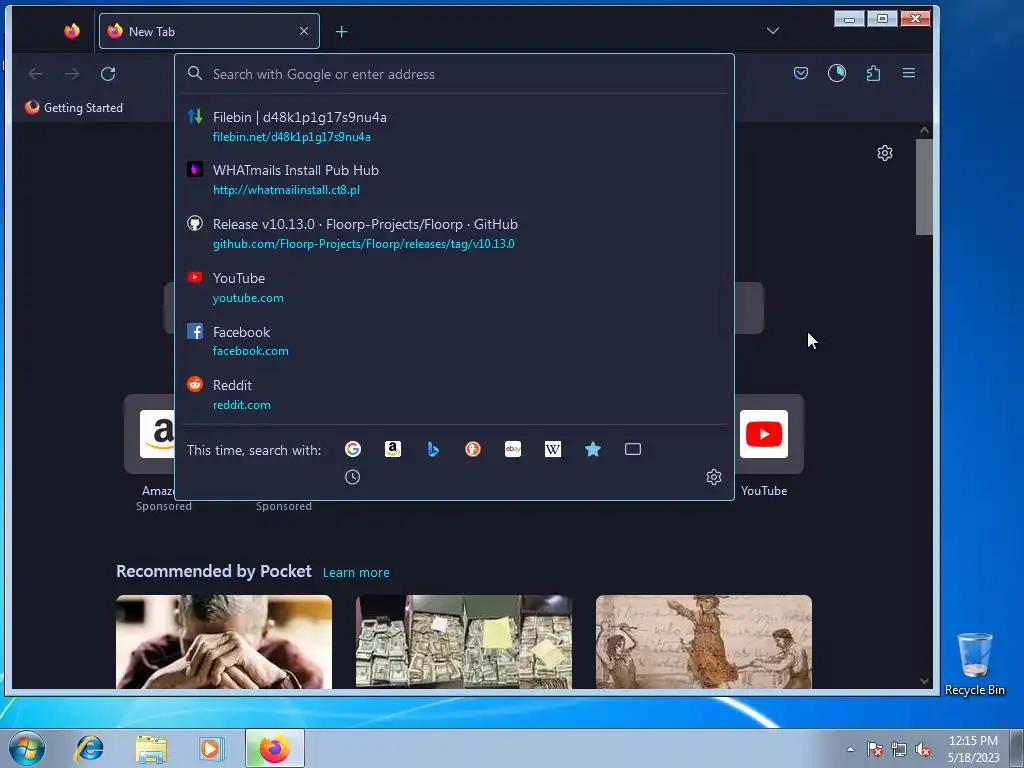Select the New Tab tab
The image size is (1024, 768).
coord(209,31)
